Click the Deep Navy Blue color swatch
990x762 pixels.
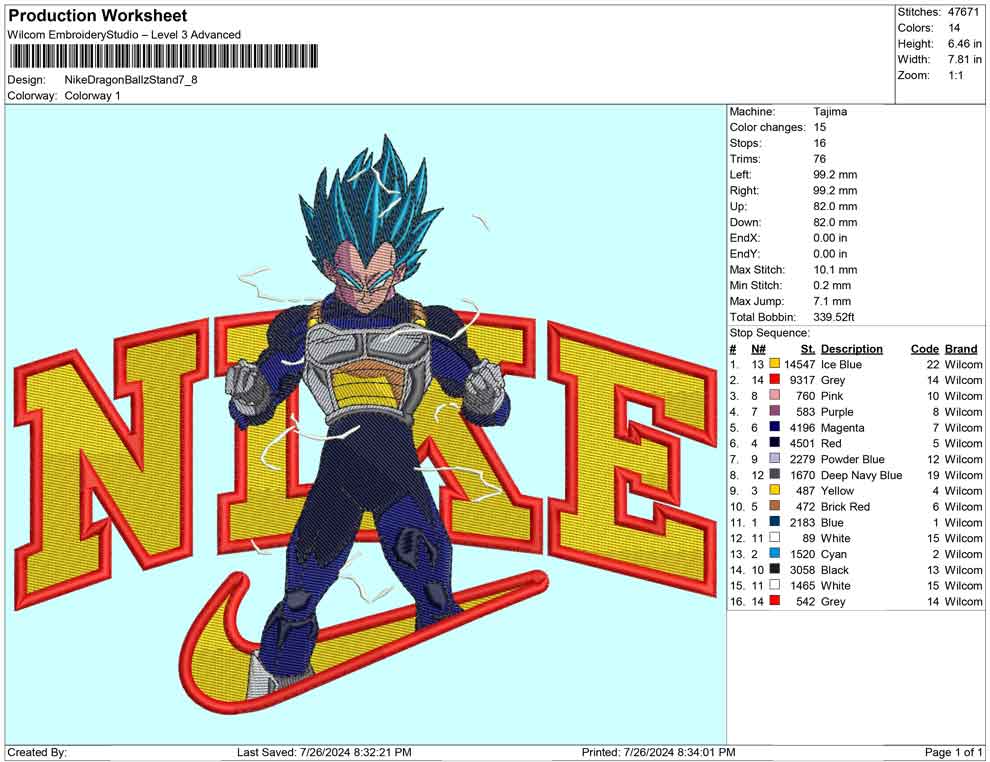click(775, 475)
